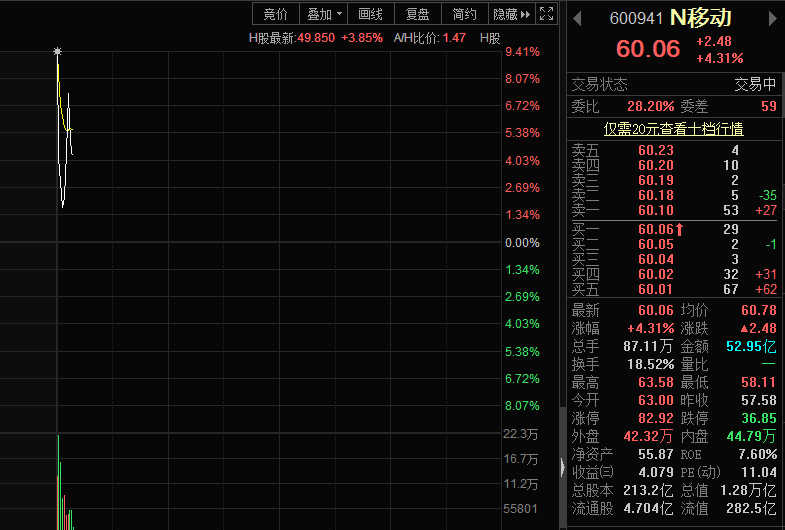Viewport: 785px width, 530px height.
Task: Click the H股 label in header
Action: point(490,38)
